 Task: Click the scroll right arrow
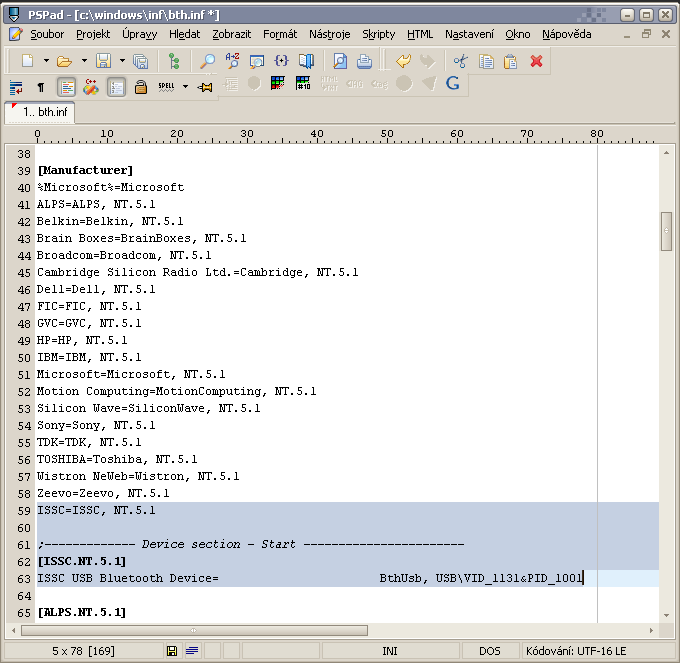(651, 630)
